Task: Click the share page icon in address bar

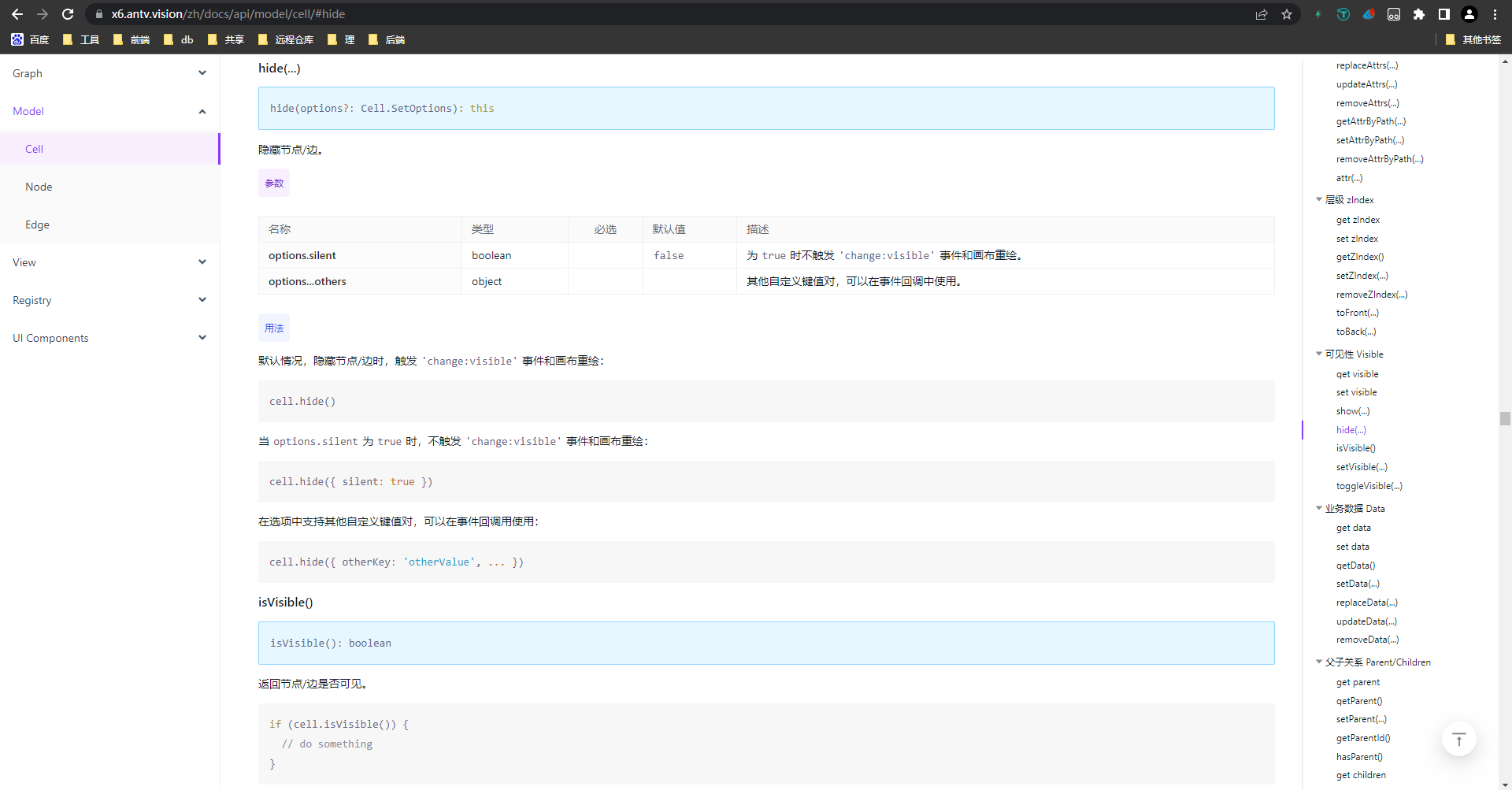Action: (x=1262, y=14)
